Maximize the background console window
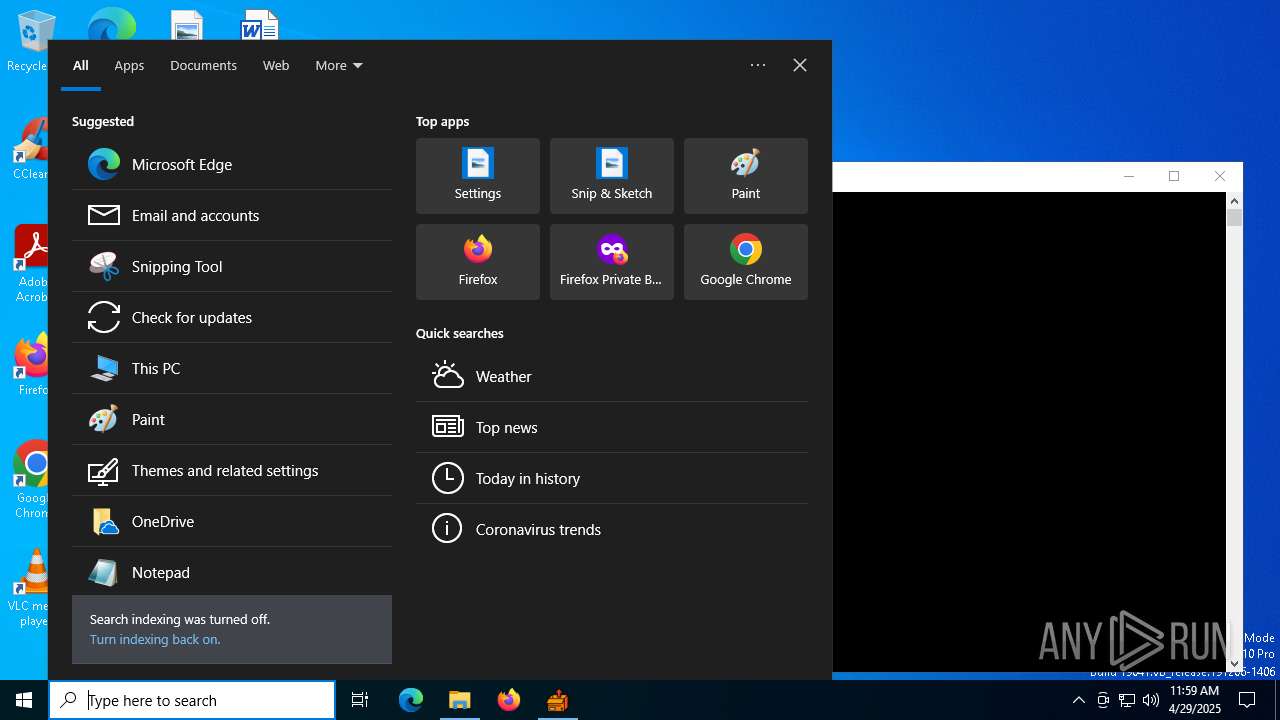This screenshot has width=1280, height=720. coord(1174,176)
